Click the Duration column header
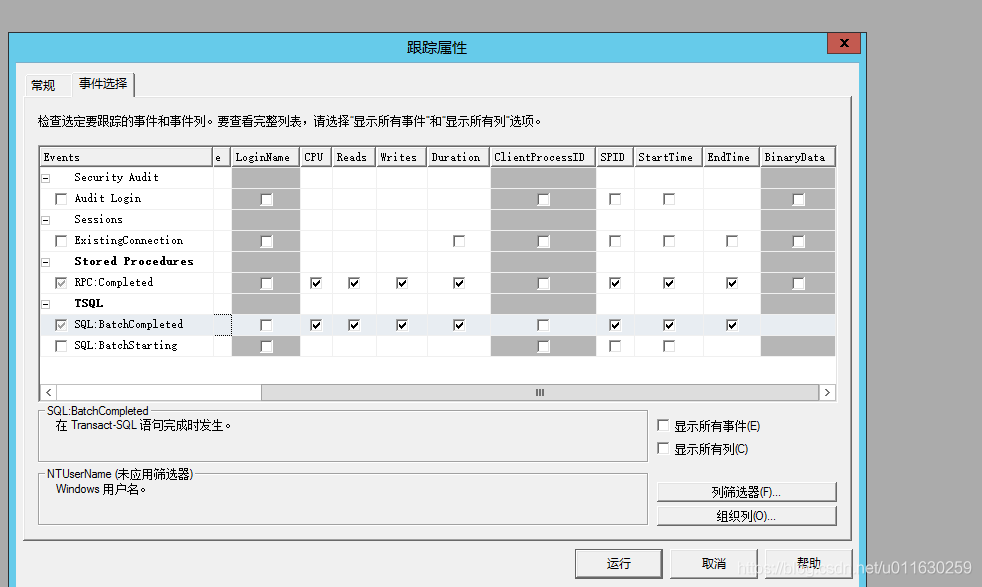This screenshot has width=982, height=587. [459, 157]
